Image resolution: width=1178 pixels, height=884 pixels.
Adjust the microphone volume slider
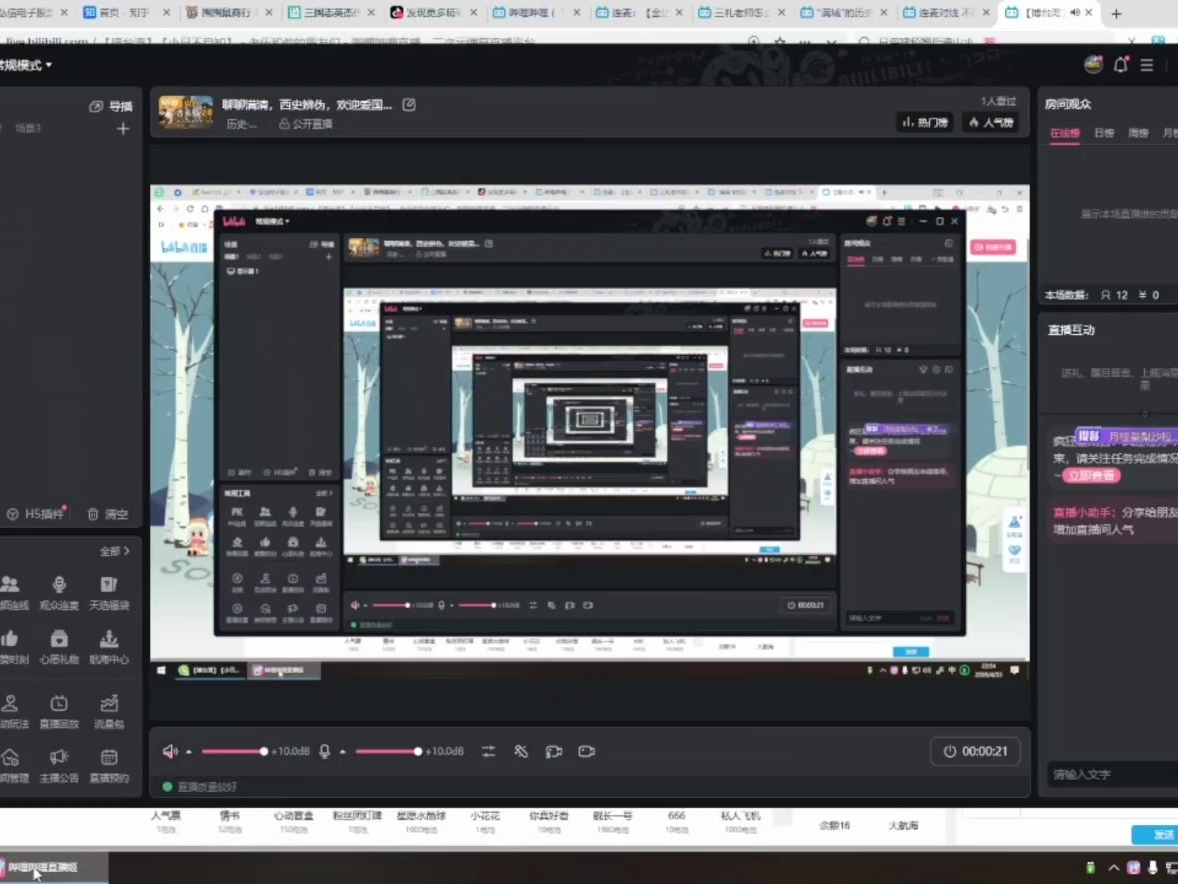click(388, 751)
